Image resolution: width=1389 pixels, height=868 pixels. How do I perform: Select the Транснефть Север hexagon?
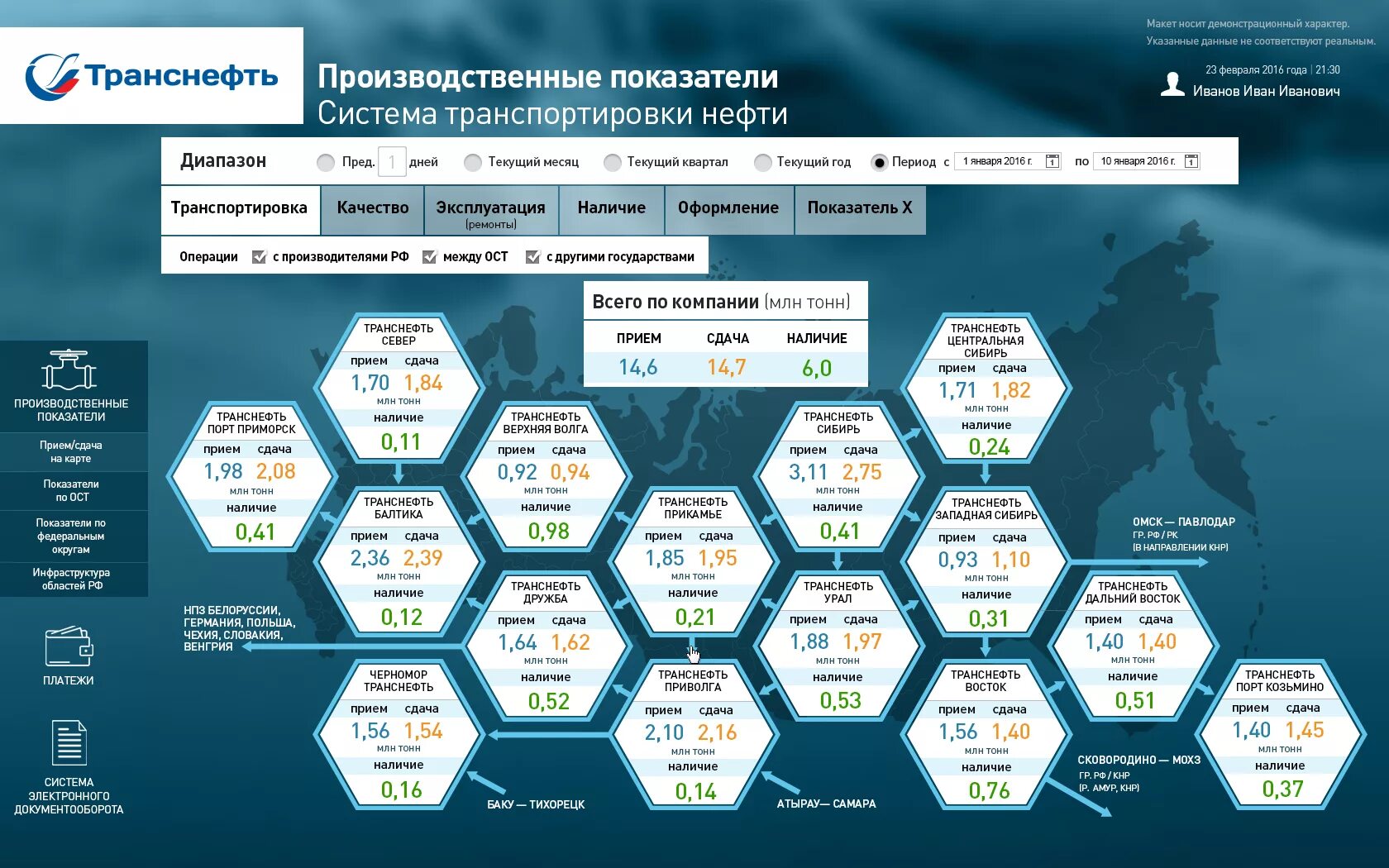[x=399, y=389]
